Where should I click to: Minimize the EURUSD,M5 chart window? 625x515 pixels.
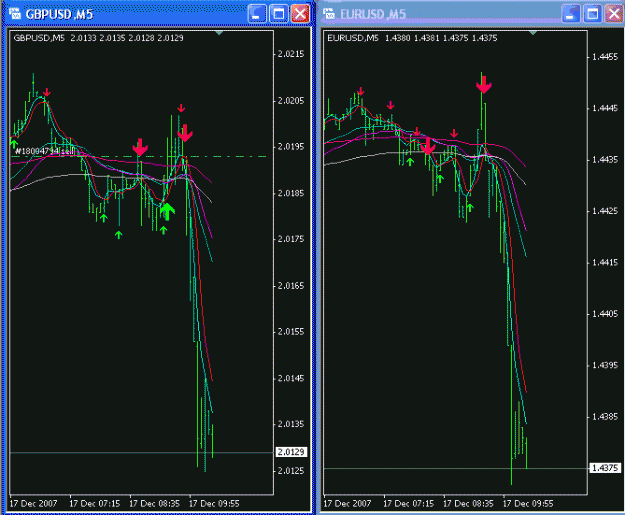tap(571, 14)
